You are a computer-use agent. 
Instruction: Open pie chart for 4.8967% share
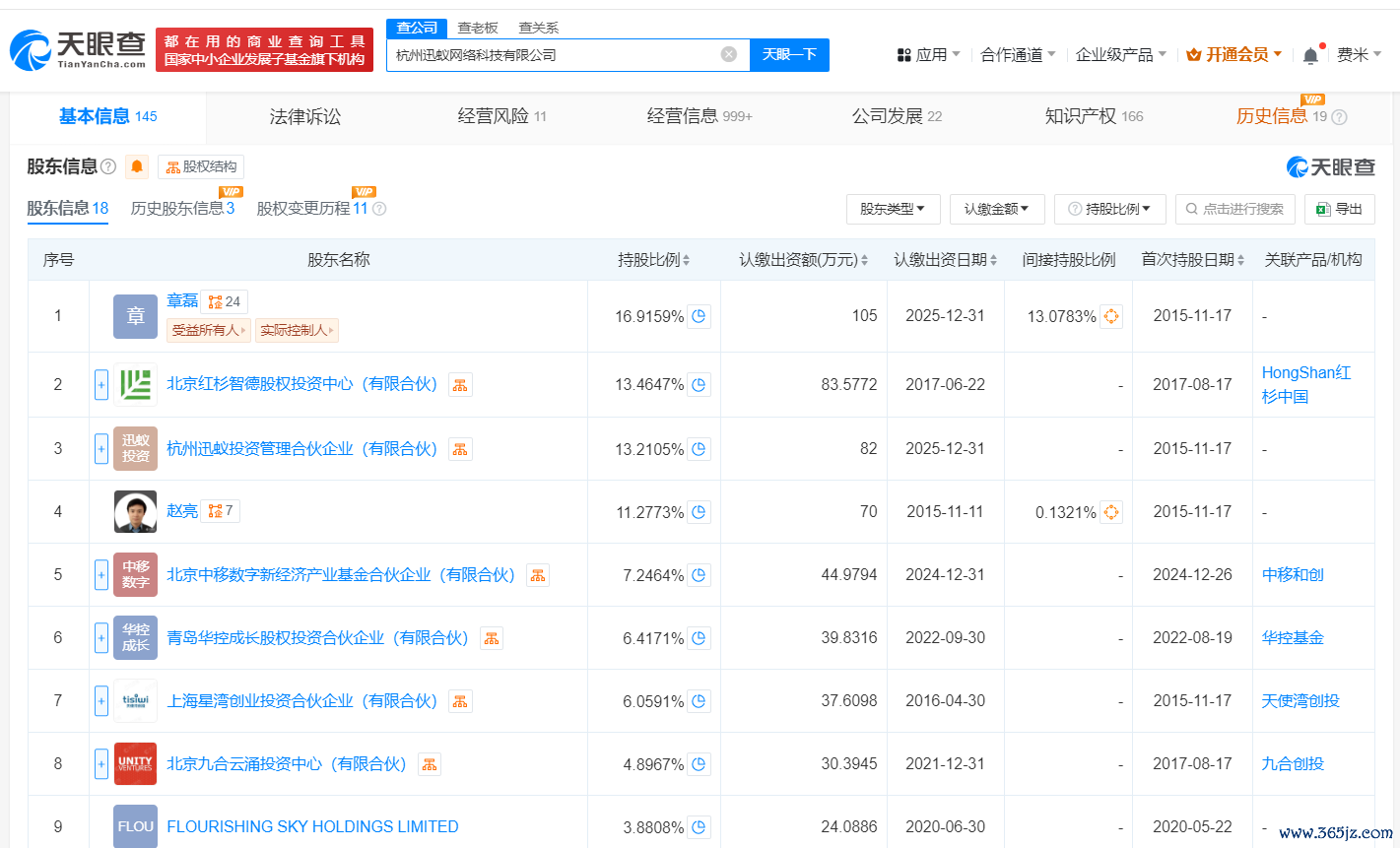pyautogui.click(x=699, y=764)
